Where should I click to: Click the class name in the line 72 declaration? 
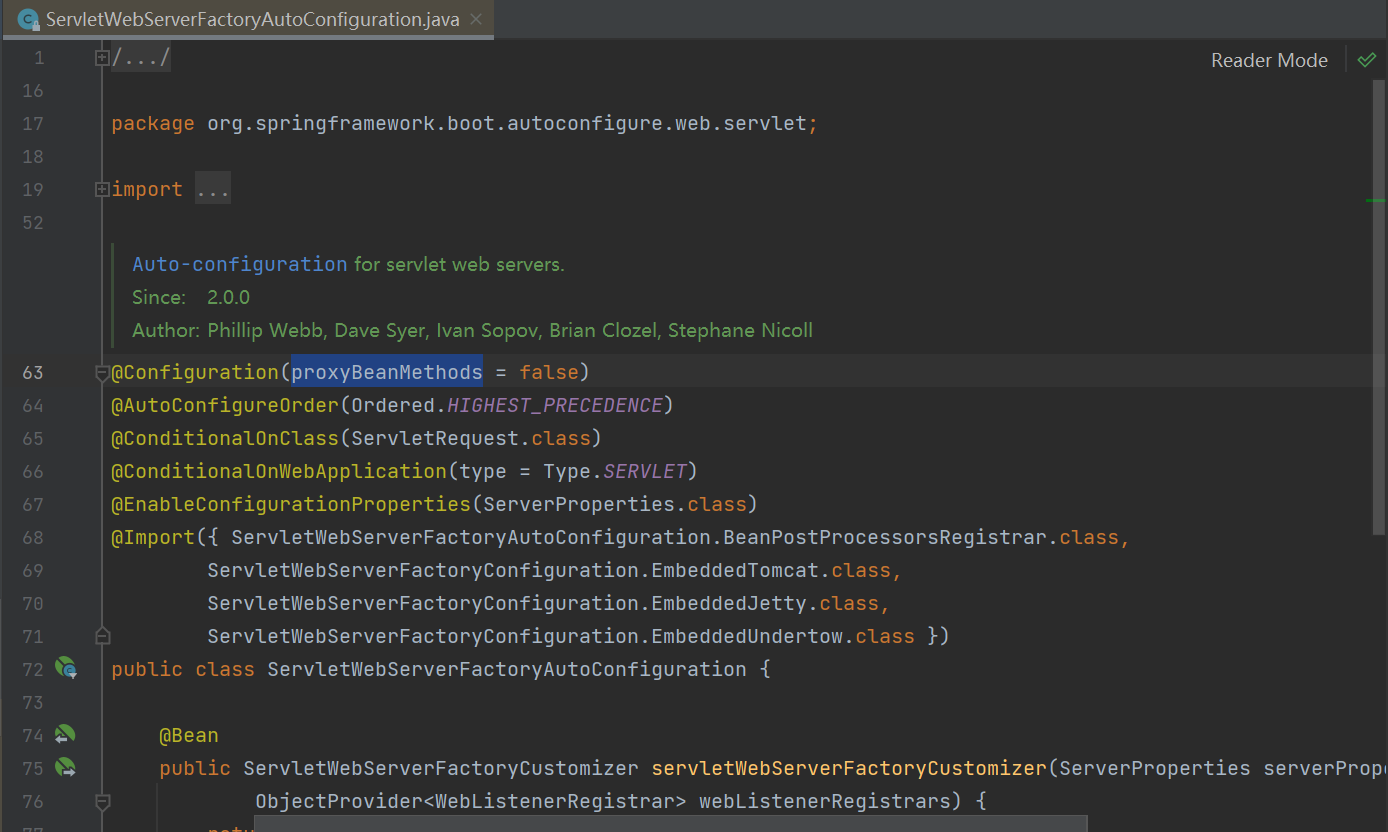pos(507,669)
